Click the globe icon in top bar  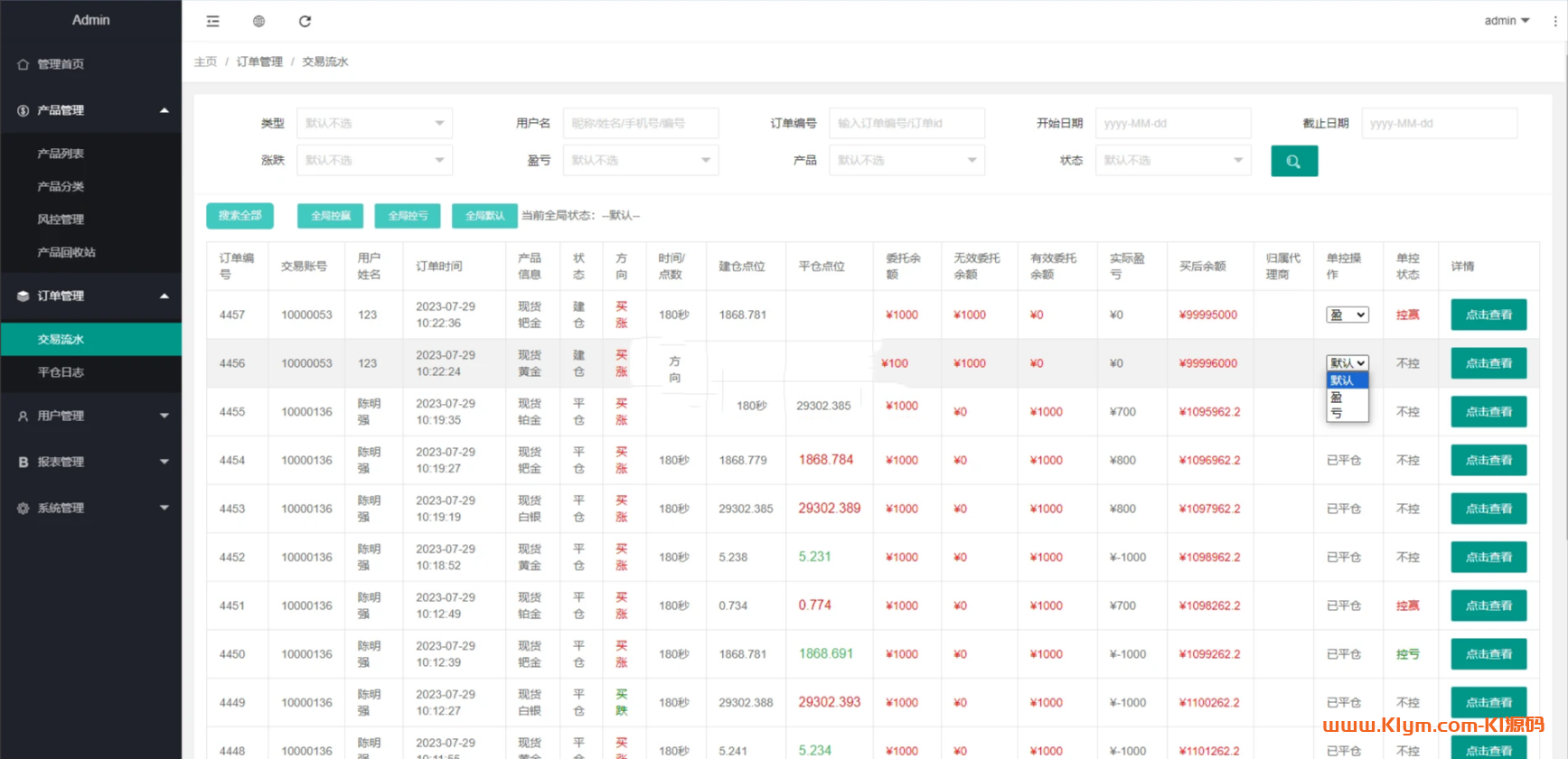258,21
